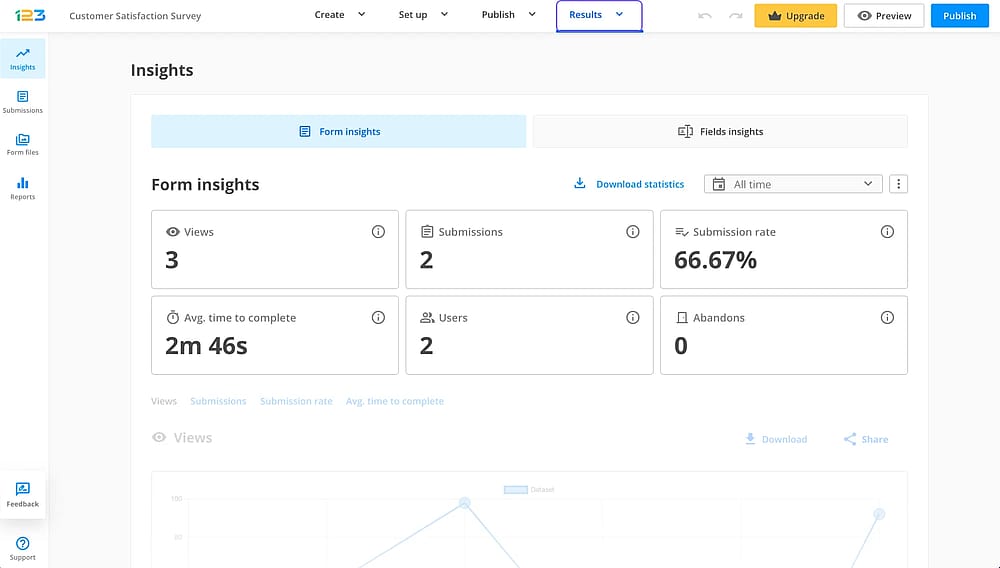The height and width of the screenshot is (568, 1000).
Task: Open the Feedback panel
Action: click(x=23, y=495)
